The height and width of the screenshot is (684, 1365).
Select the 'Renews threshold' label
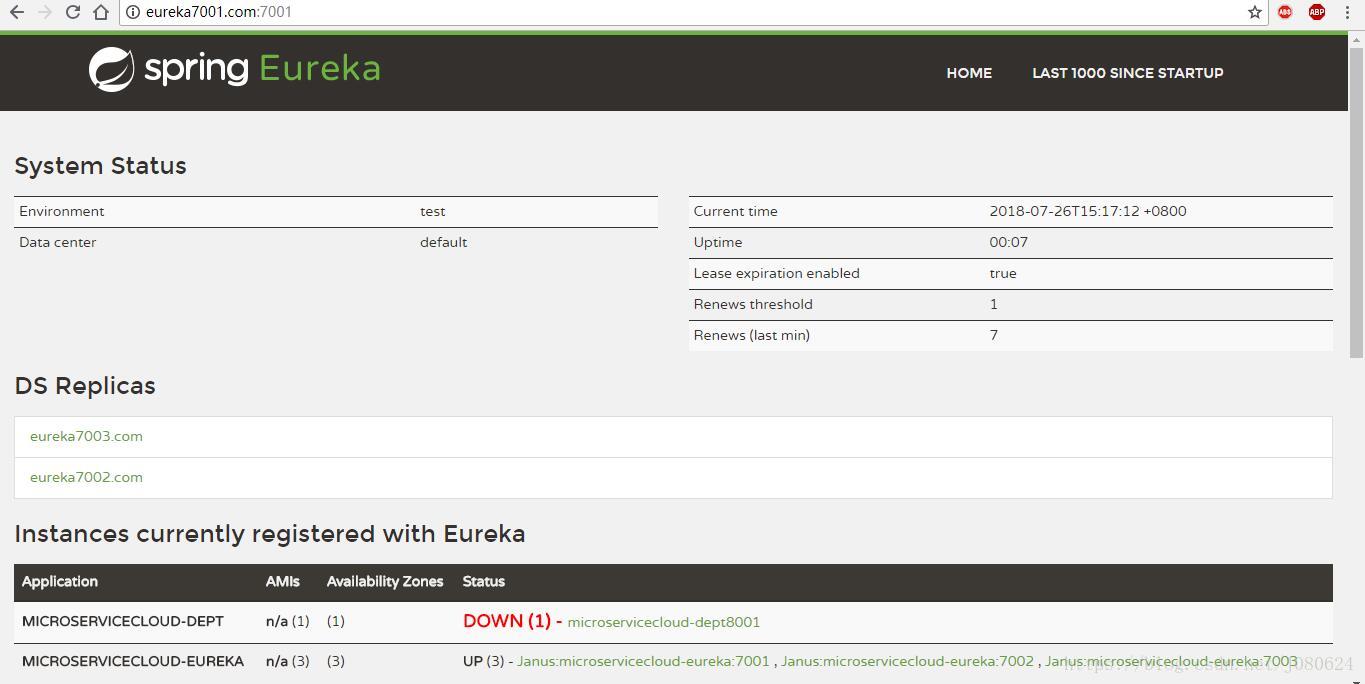point(753,305)
